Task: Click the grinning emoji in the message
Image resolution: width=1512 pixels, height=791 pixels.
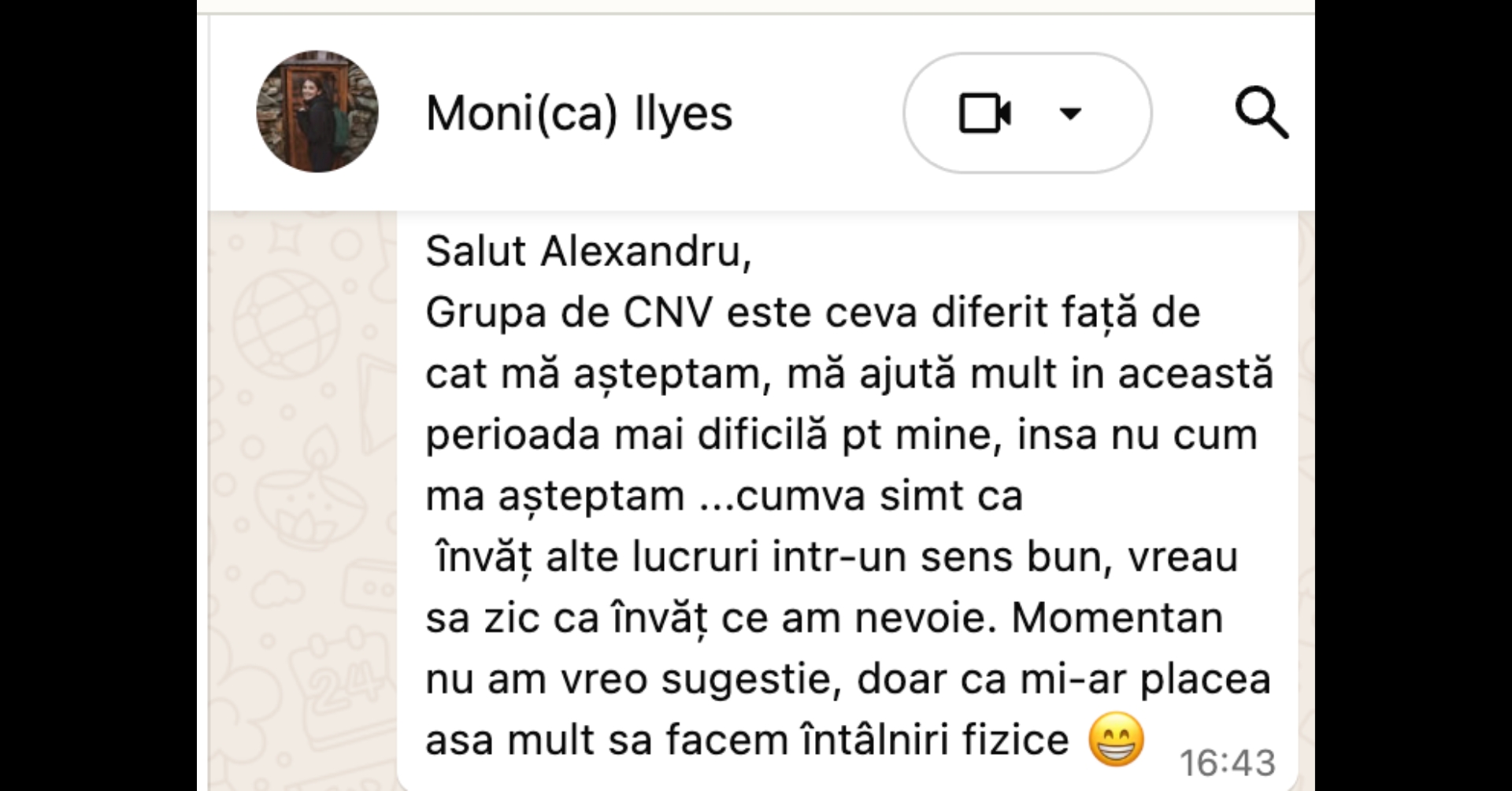Action: pyautogui.click(x=1116, y=739)
